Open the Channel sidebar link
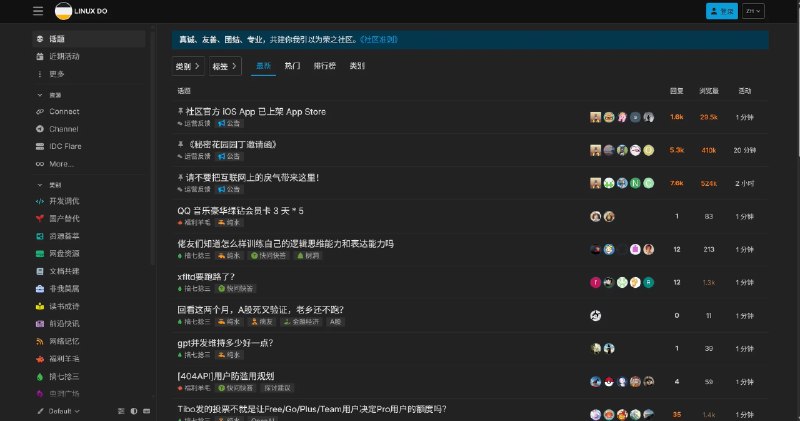Viewport: 800px width, 421px height. pos(89,129)
